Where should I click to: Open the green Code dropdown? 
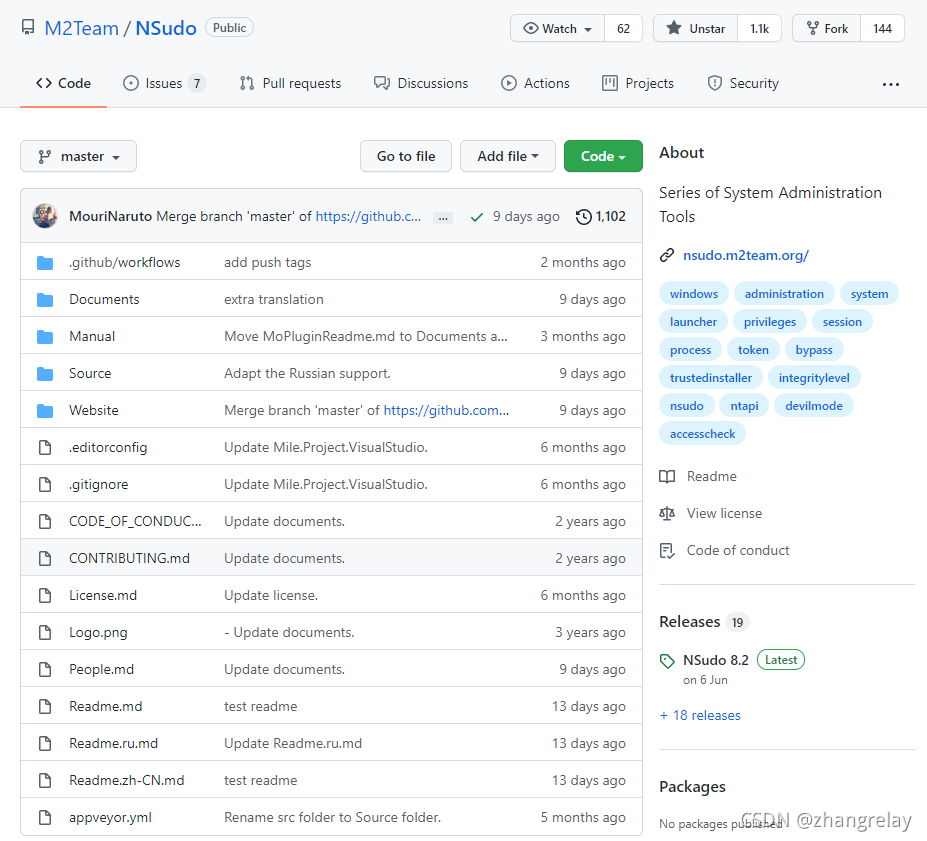(603, 157)
